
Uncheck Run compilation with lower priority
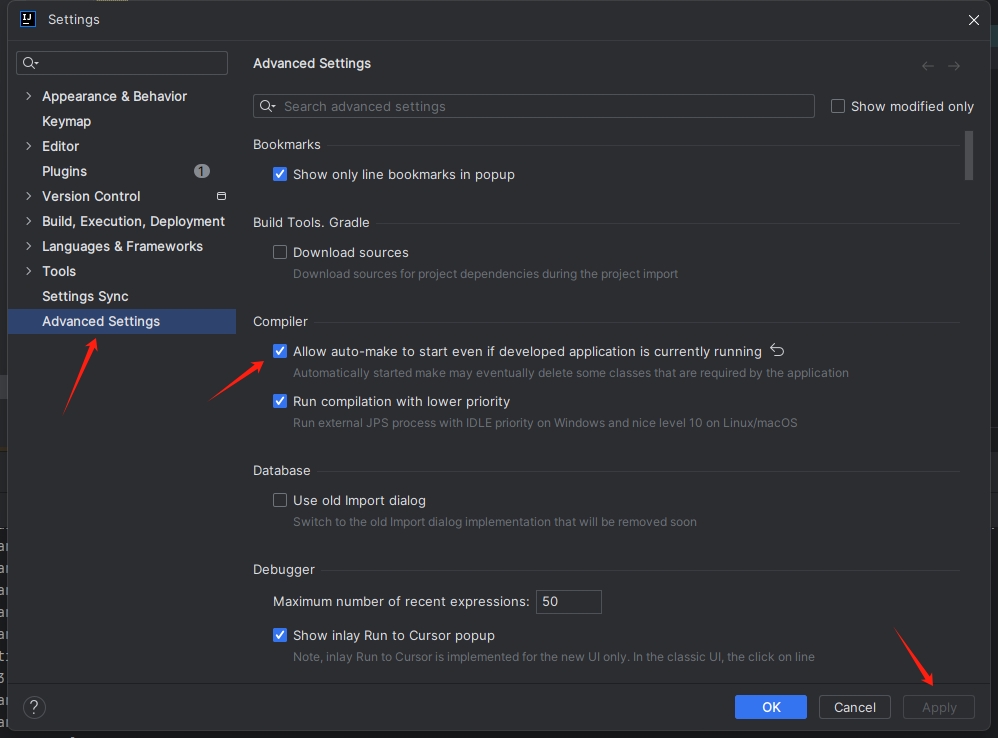(280, 401)
